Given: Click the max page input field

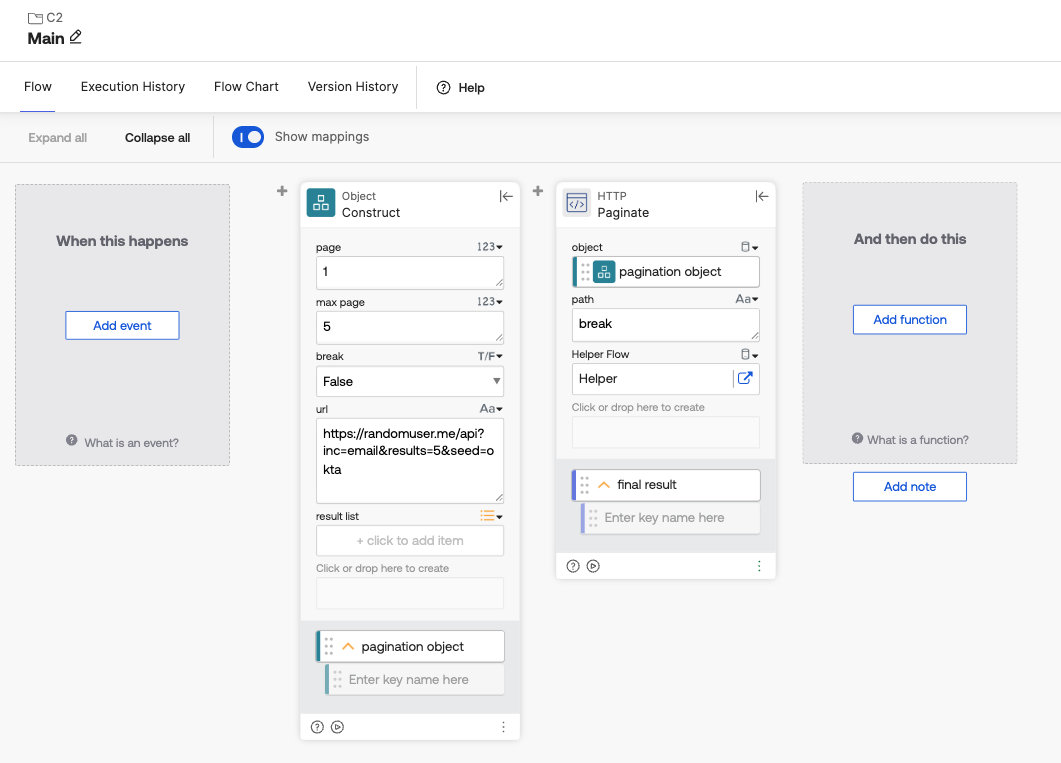Looking at the screenshot, I should (409, 327).
